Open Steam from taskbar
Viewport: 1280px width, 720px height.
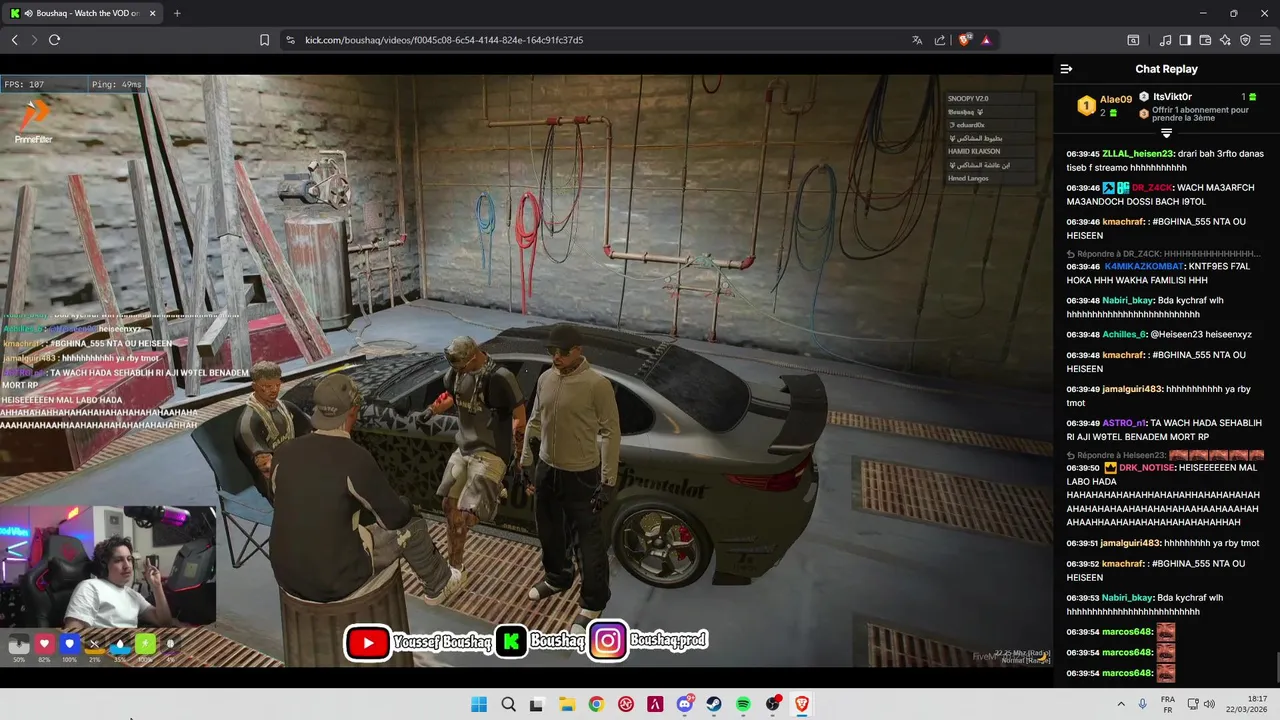(714, 705)
